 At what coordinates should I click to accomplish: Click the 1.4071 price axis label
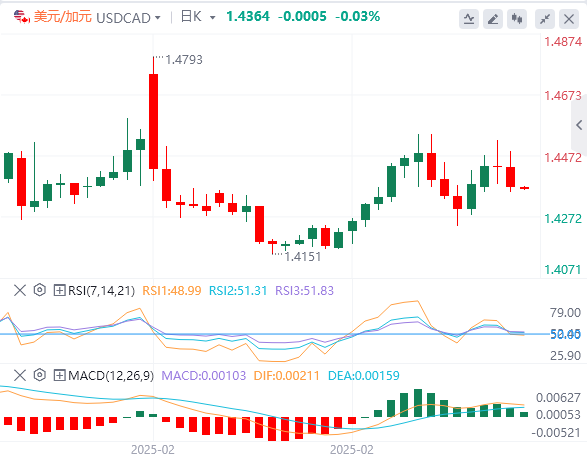[563, 269]
